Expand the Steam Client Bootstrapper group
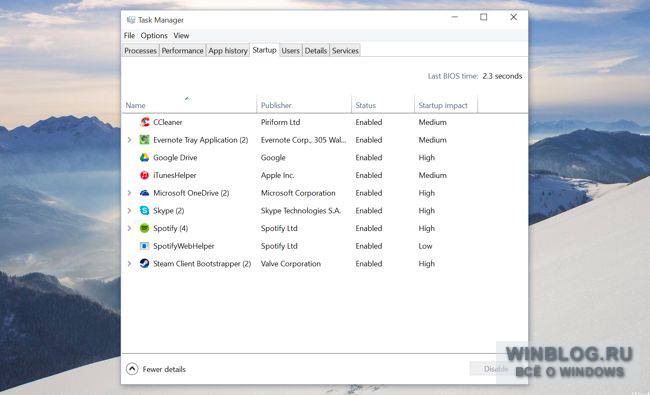 129,263
